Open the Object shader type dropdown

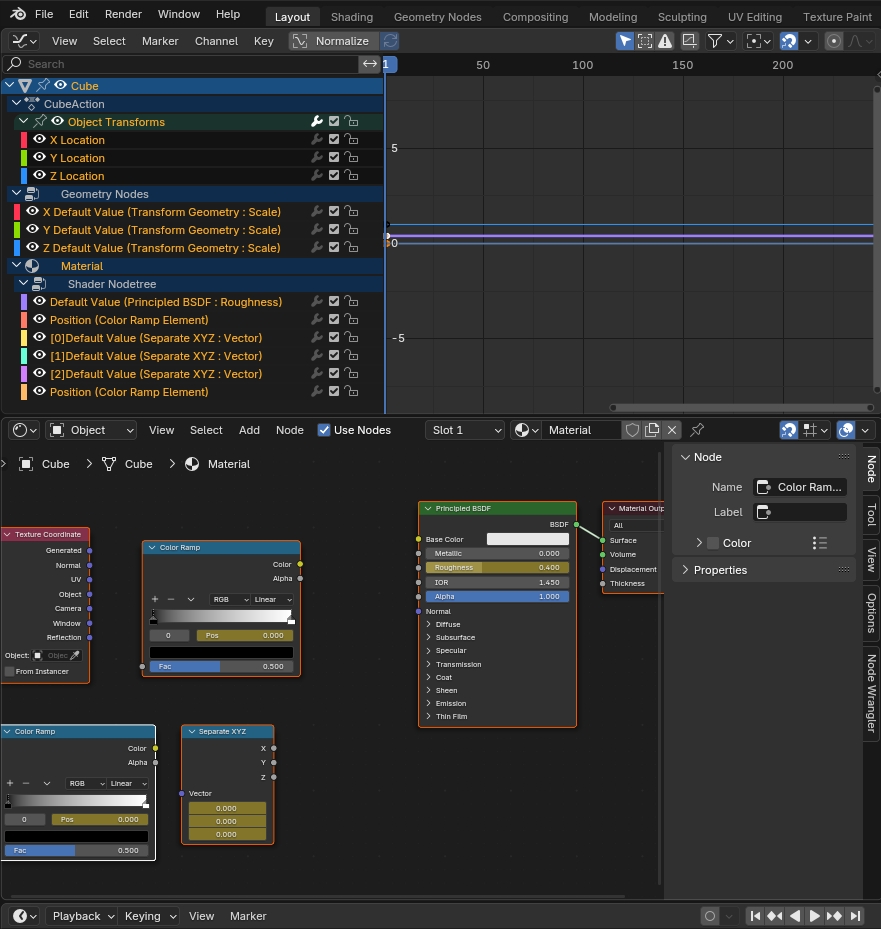(x=91, y=430)
